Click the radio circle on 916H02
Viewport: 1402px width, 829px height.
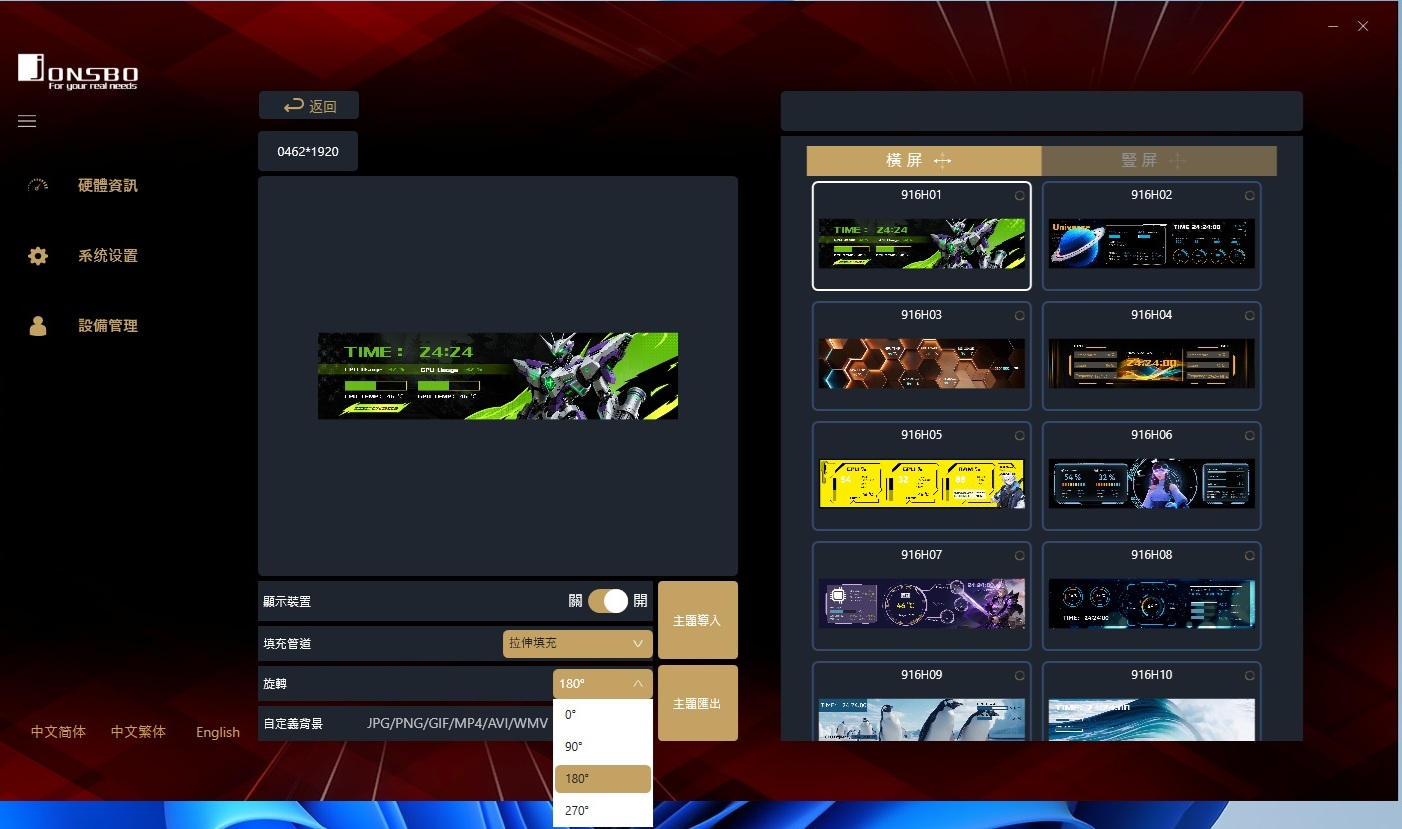1249,196
